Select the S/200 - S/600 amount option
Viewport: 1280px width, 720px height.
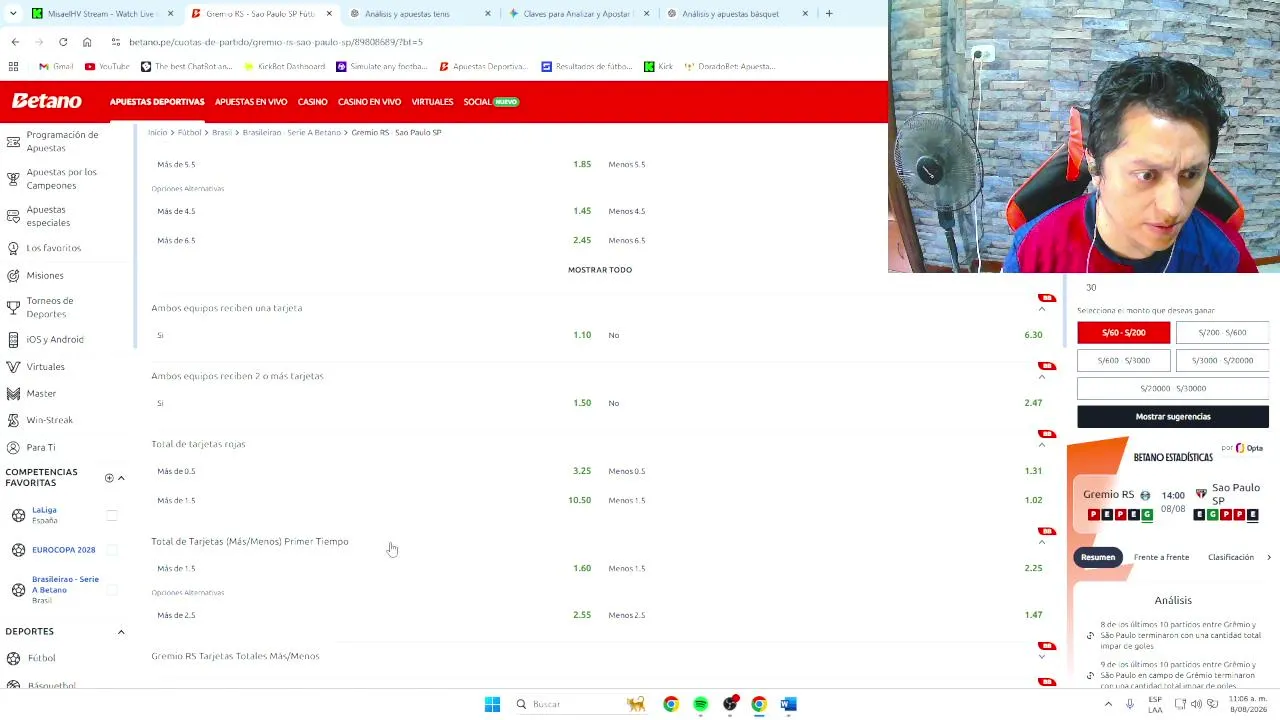coord(1222,332)
